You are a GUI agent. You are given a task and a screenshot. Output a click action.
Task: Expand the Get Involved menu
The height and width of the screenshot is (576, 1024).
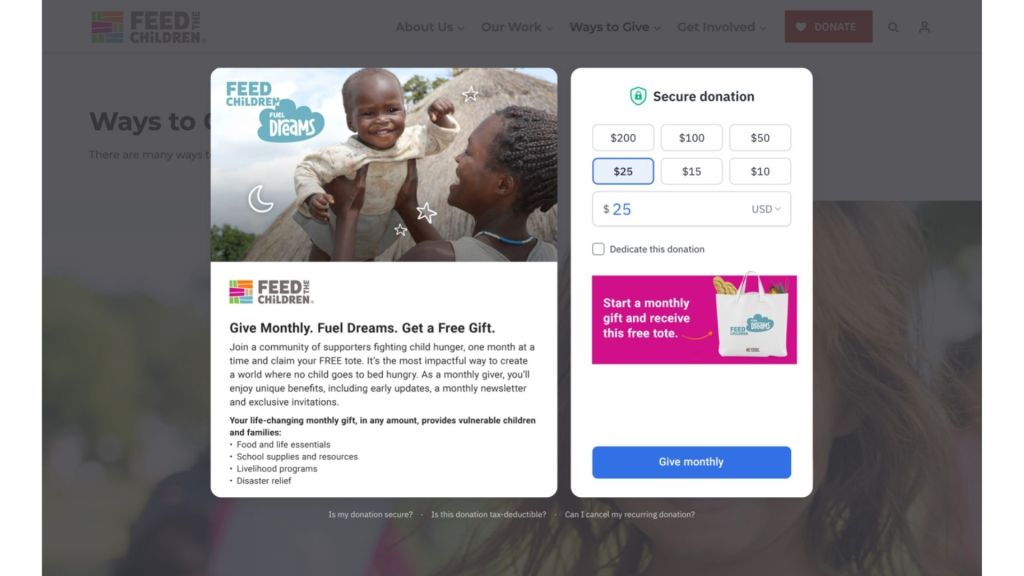point(721,27)
